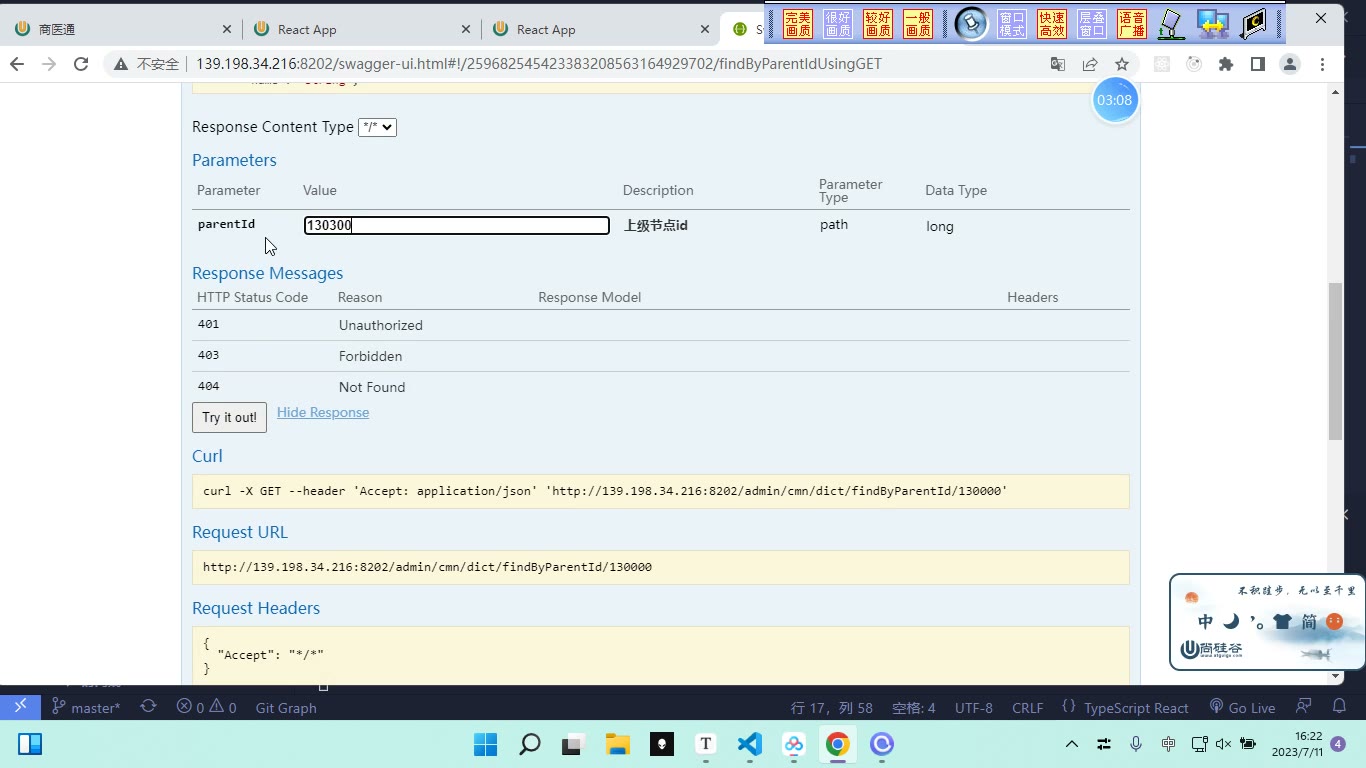1366x768 pixels.
Task: Click the swagger URL address bar
Action: tap(539, 64)
